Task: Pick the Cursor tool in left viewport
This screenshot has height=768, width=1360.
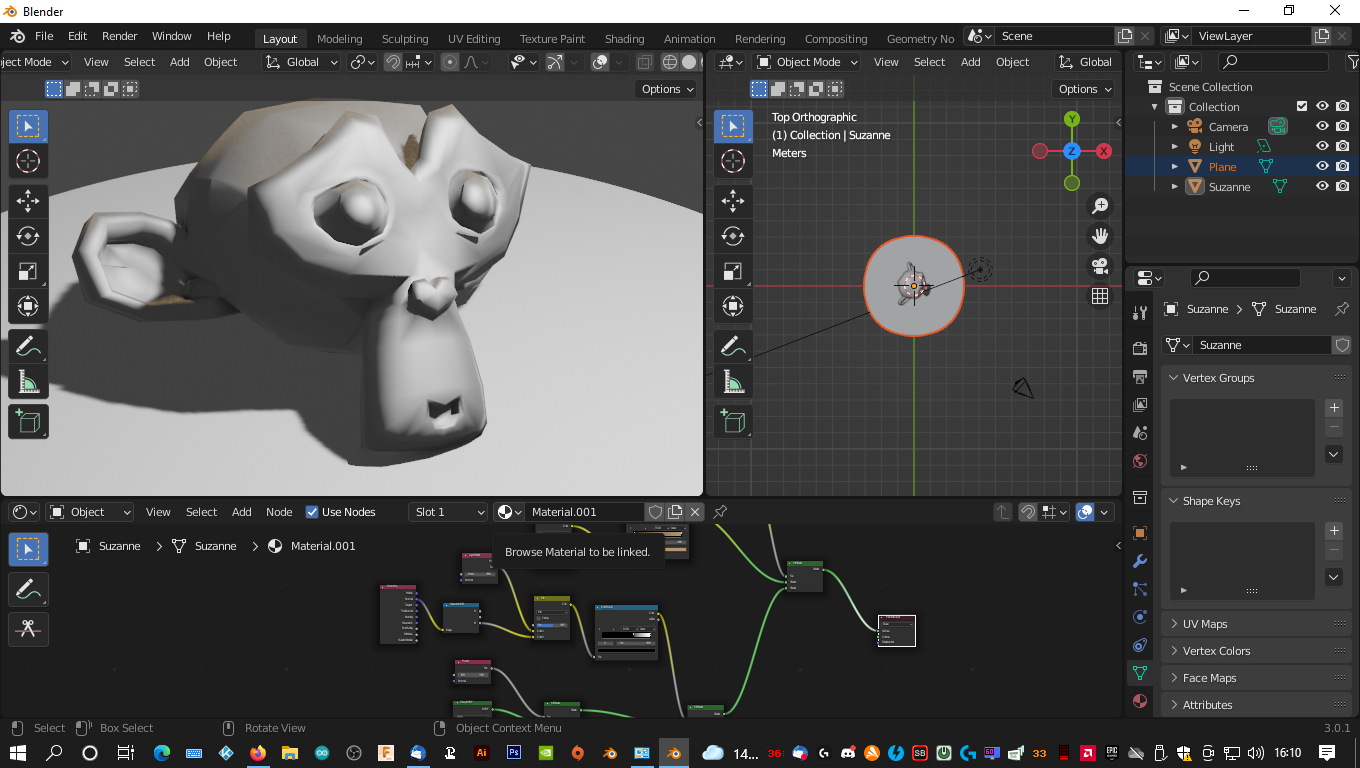Action: (x=28, y=161)
